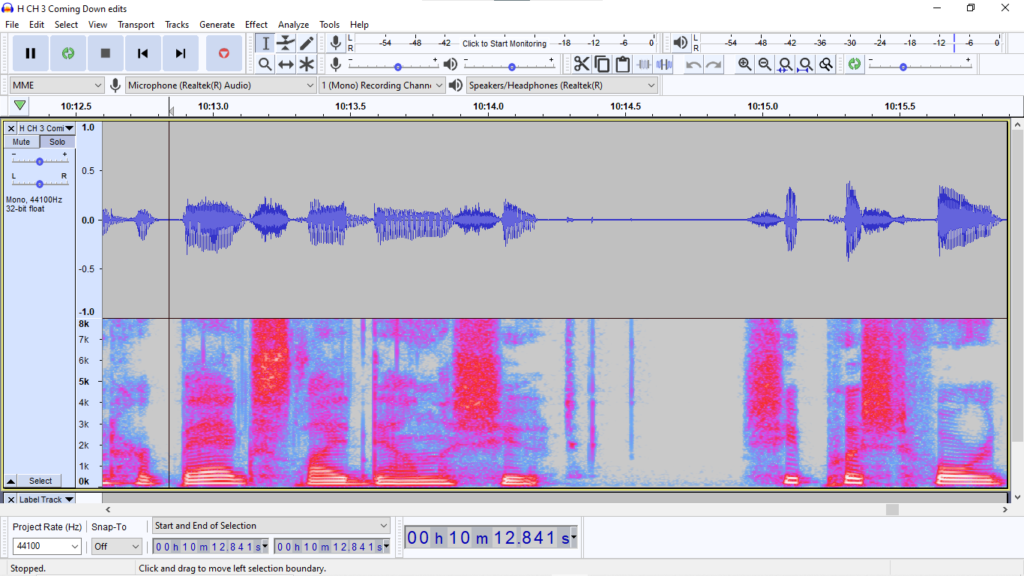The image size is (1024, 576).
Task: Click the selection end time field
Action: coord(332,547)
